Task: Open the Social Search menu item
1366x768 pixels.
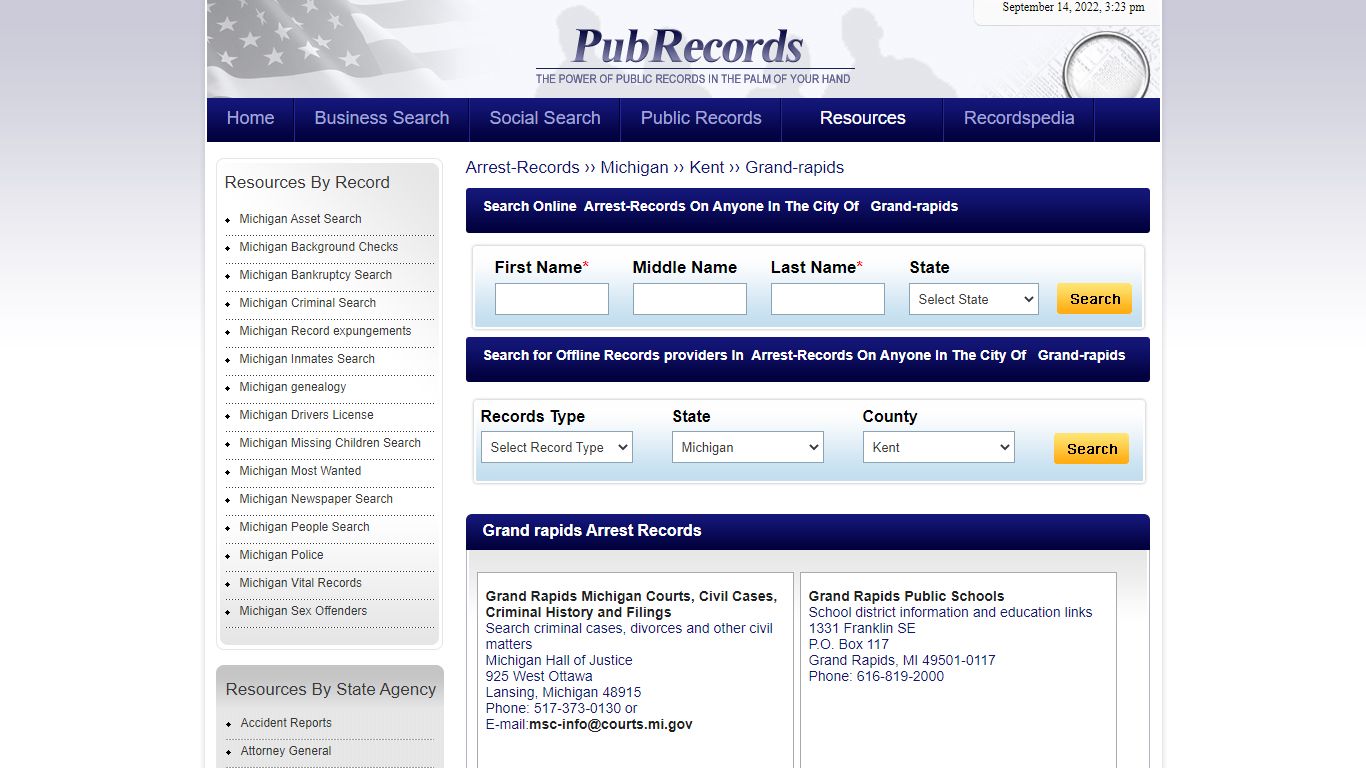Action: point(545,118)
